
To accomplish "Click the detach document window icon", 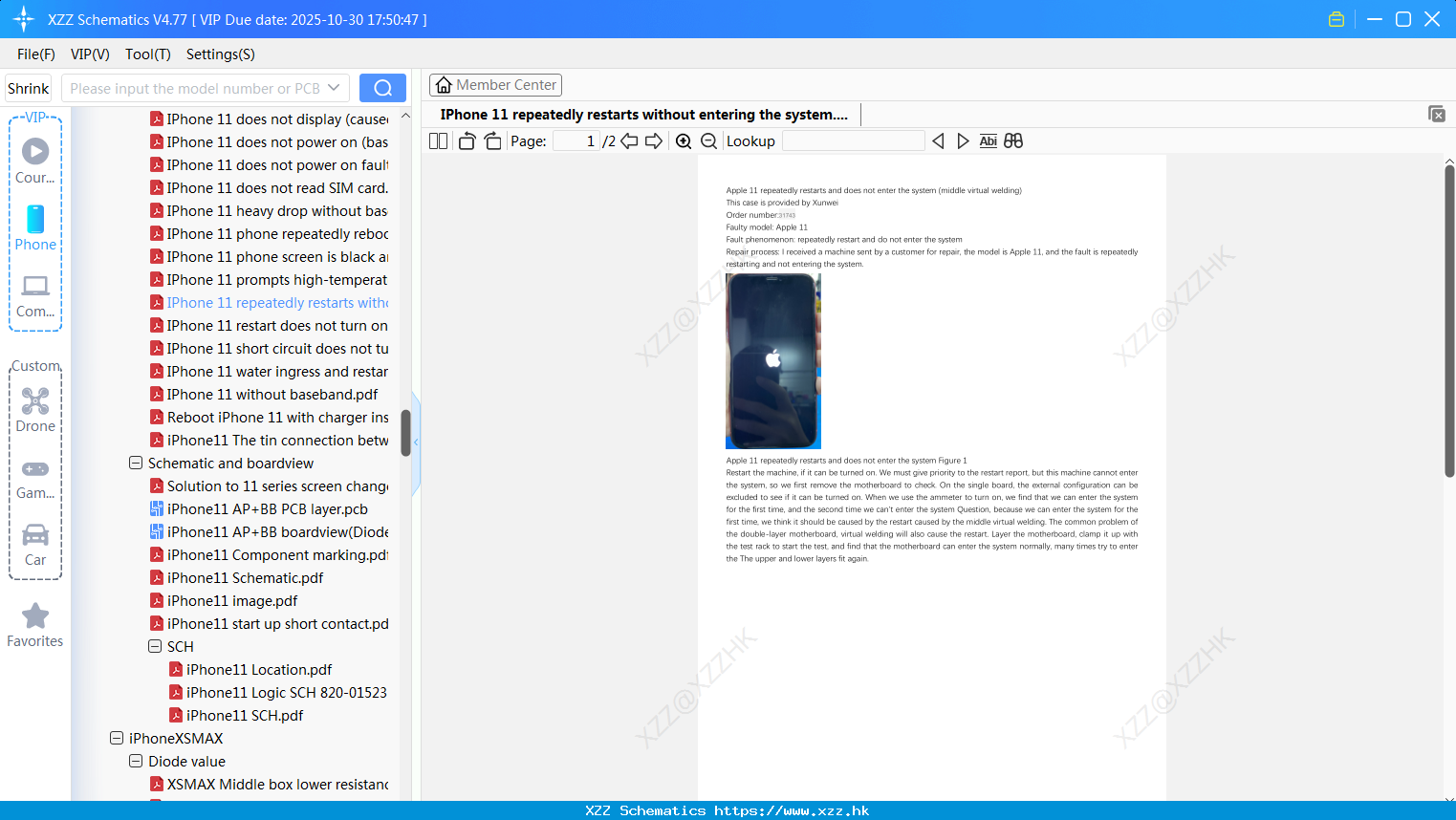I will click(x=1436, y=115).
